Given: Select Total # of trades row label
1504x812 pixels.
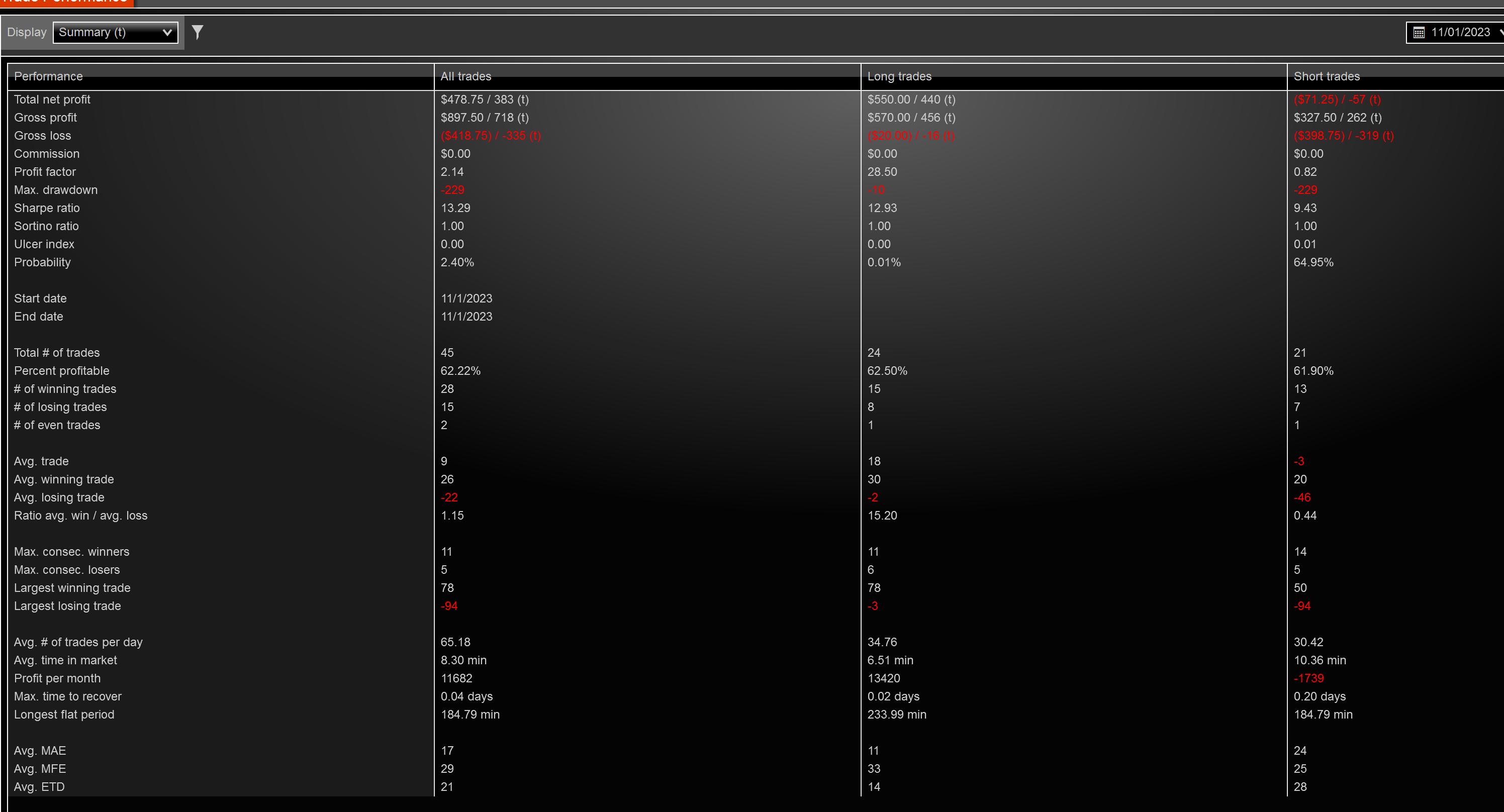Looking at the screenshot, I should tap(57, 353).
